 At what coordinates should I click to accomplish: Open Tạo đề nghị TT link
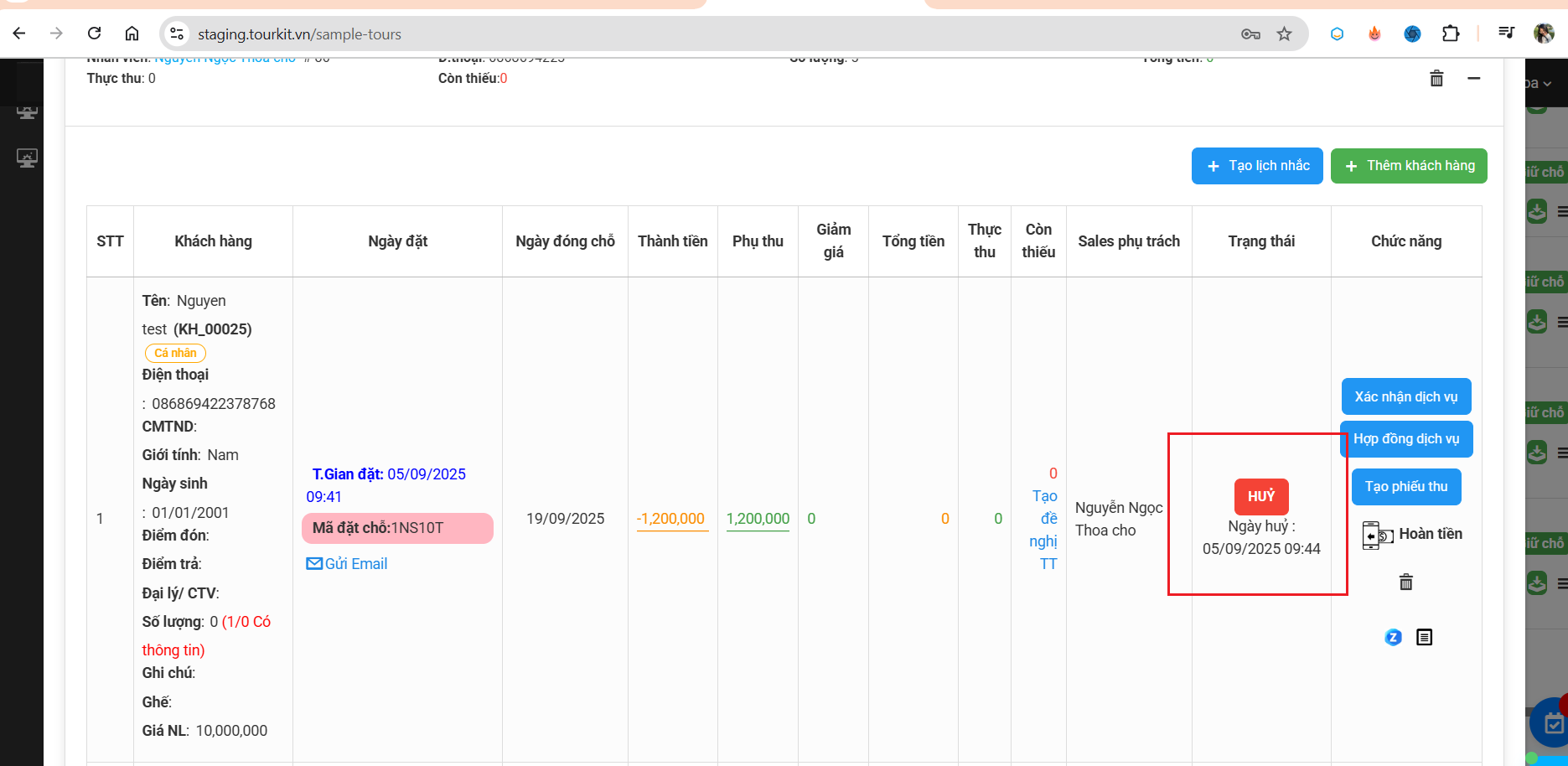1044,530
